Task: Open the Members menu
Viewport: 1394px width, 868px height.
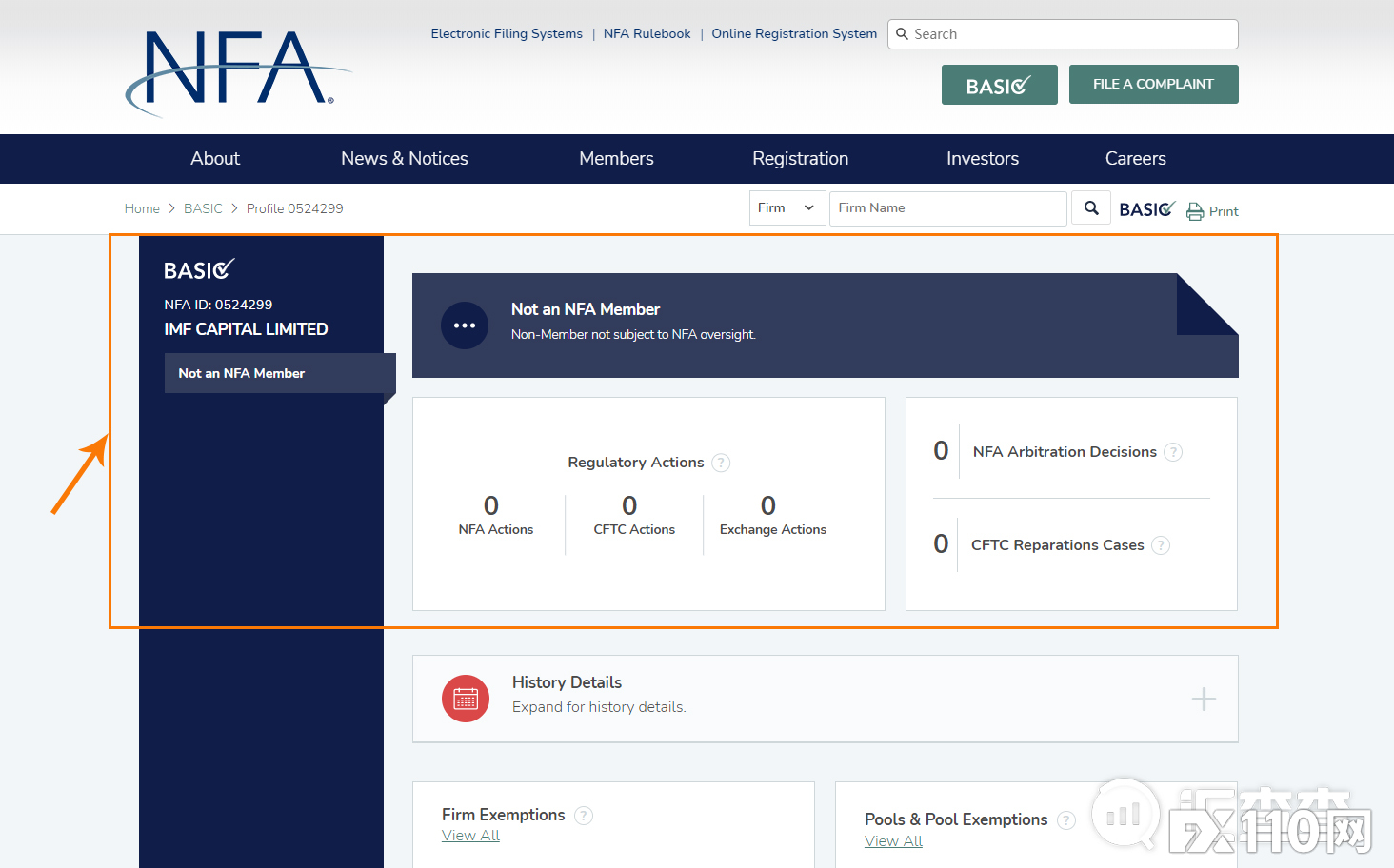Action: pos(617,159)
